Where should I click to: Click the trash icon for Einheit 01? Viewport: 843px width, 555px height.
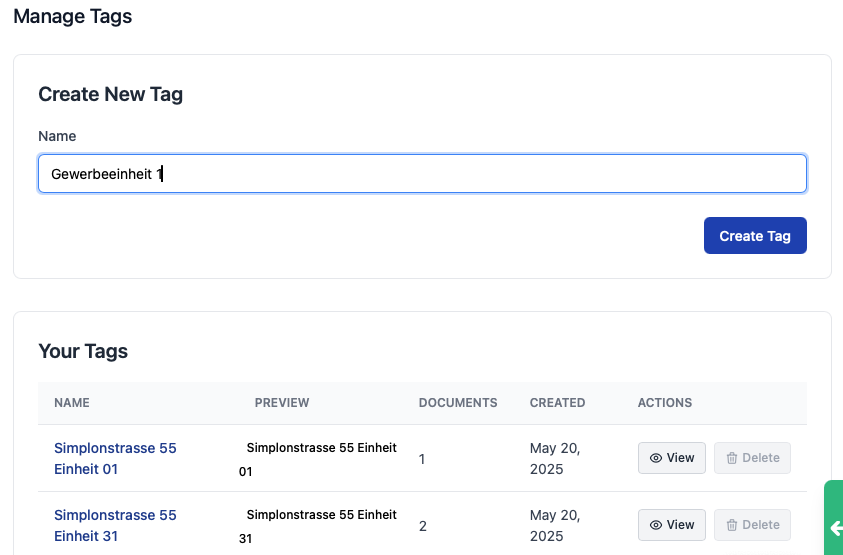pos(732,458)
